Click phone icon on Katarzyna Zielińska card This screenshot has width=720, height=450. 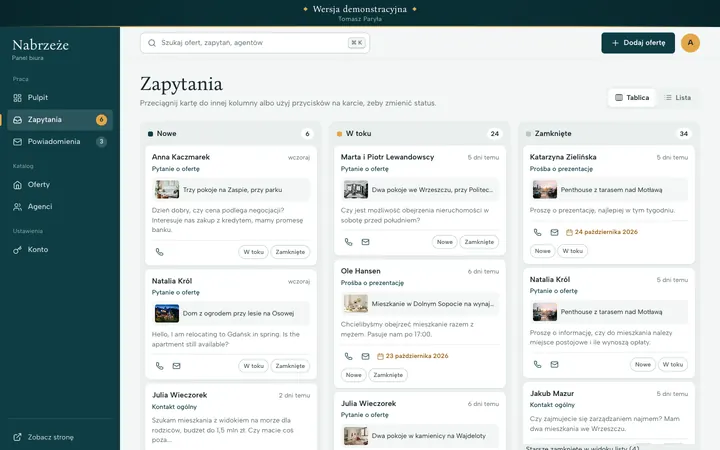[x=538, y=232]
